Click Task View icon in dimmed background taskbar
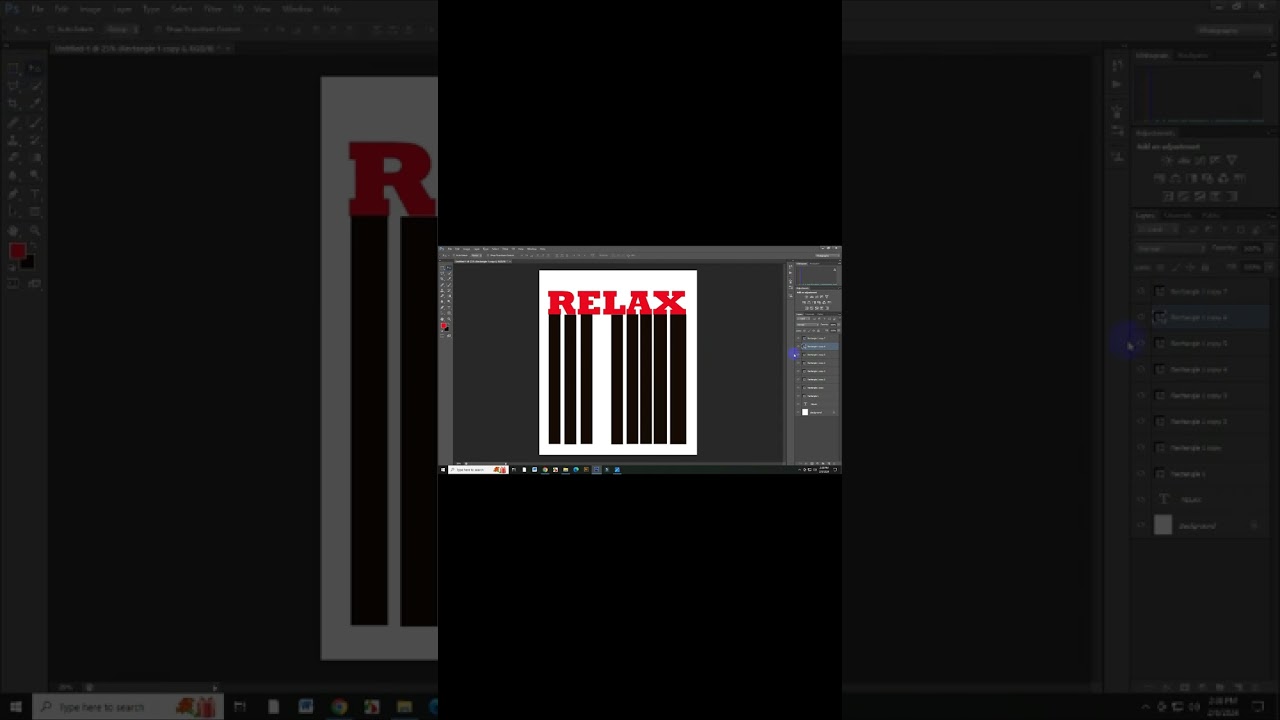The height and width of the screenshot is (720, 1280). pyautogui.click(x=240, y=707)
